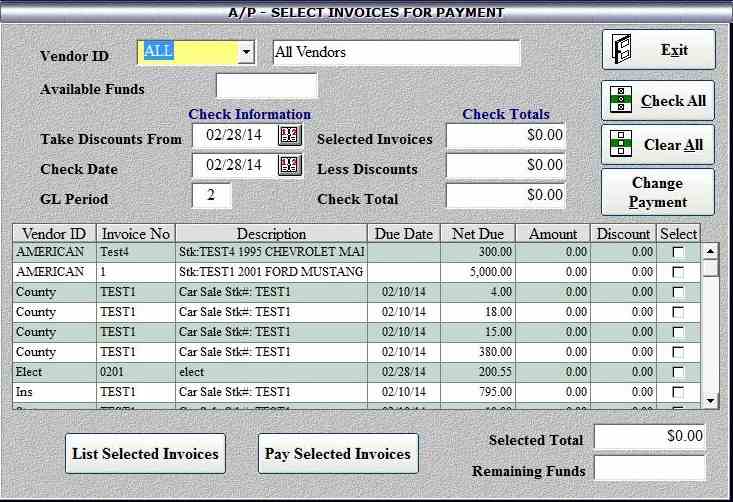The height and width of the screenshot is (502, 733).
Task: Click the Available Funds input field
Action: tap(267, 86)
